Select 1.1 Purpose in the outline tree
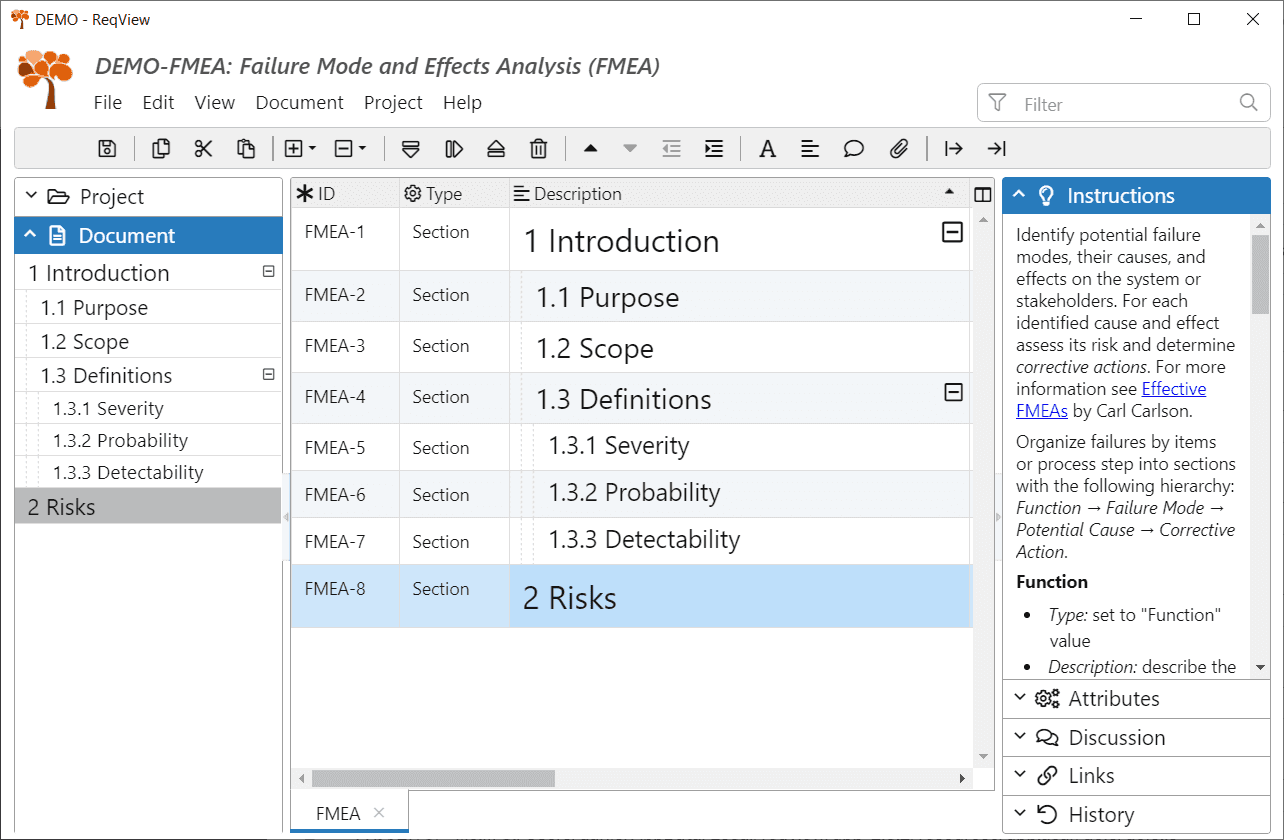Image resolution: width=1284 pixels, height=840 pixels. pyautogui.click(x=94, y=308)
